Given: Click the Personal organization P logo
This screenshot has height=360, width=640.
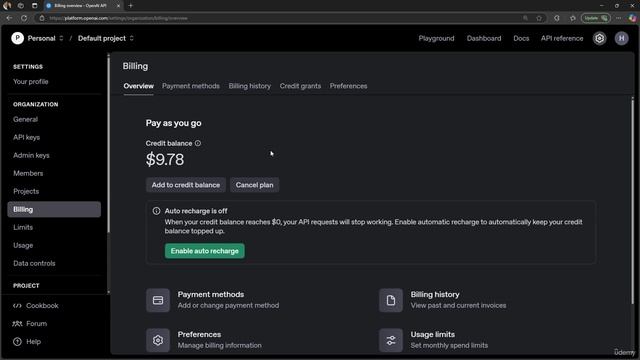Looking at the screenshot, I should 18,38.
